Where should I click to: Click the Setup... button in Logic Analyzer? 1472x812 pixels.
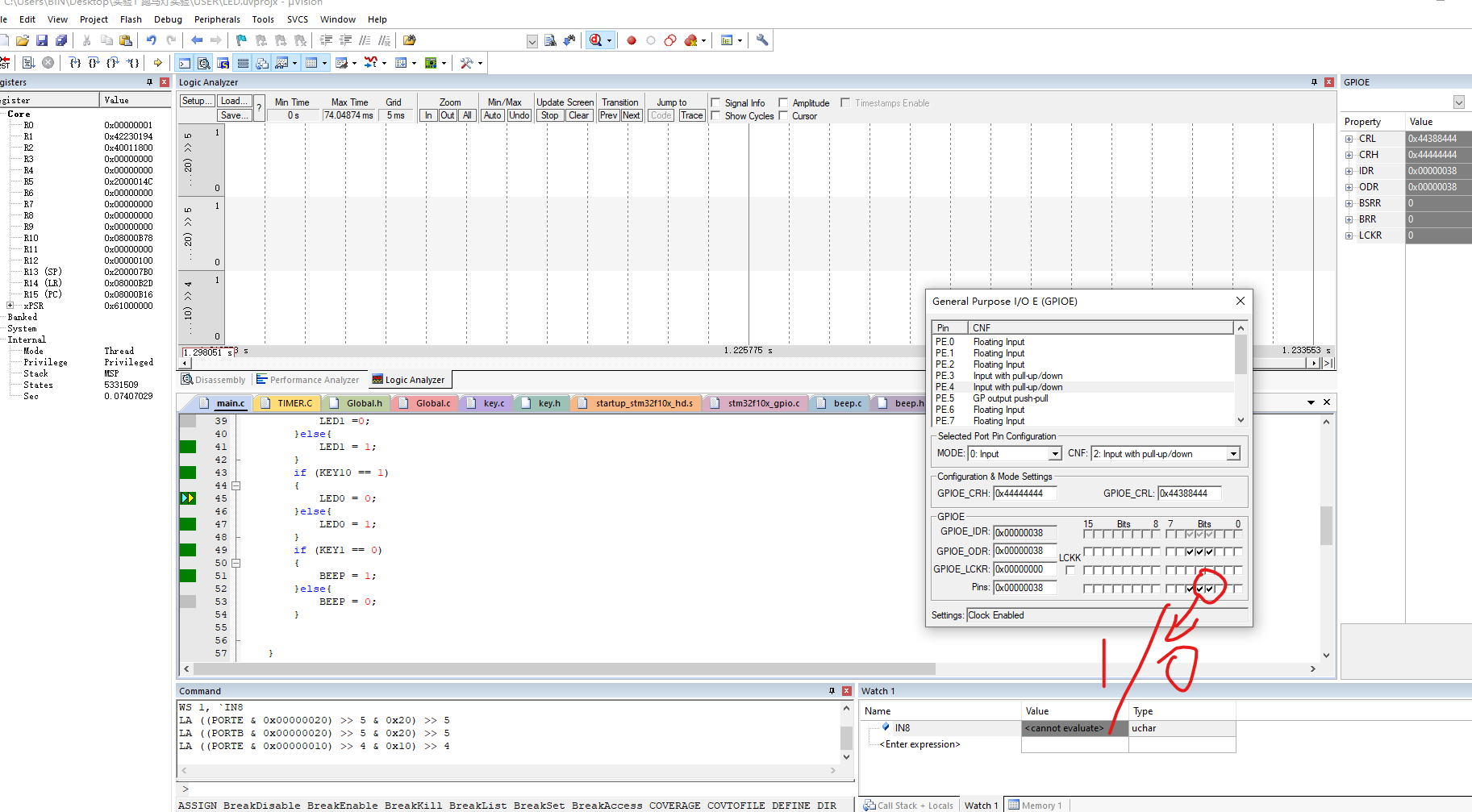[197, 101]
